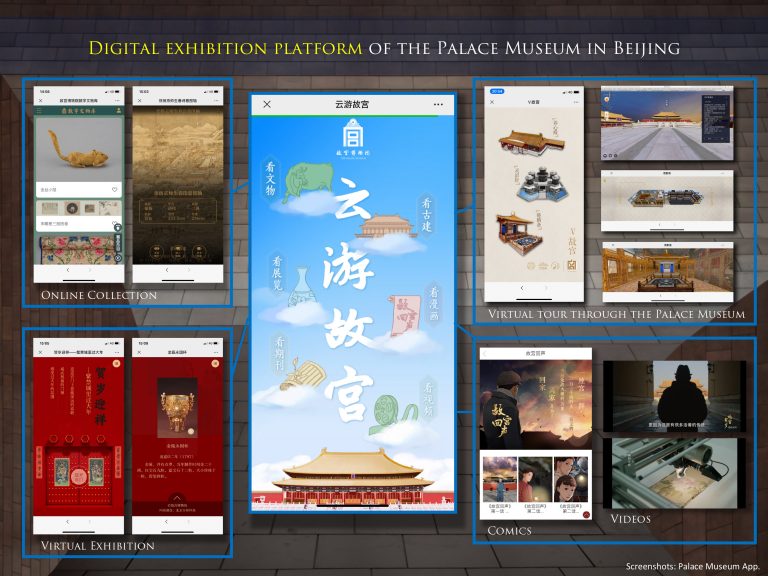The height and width of the screenshot is (576, 768).
Task: Tap the first circular button under the landscape painting
Action: tap(156, 252)
